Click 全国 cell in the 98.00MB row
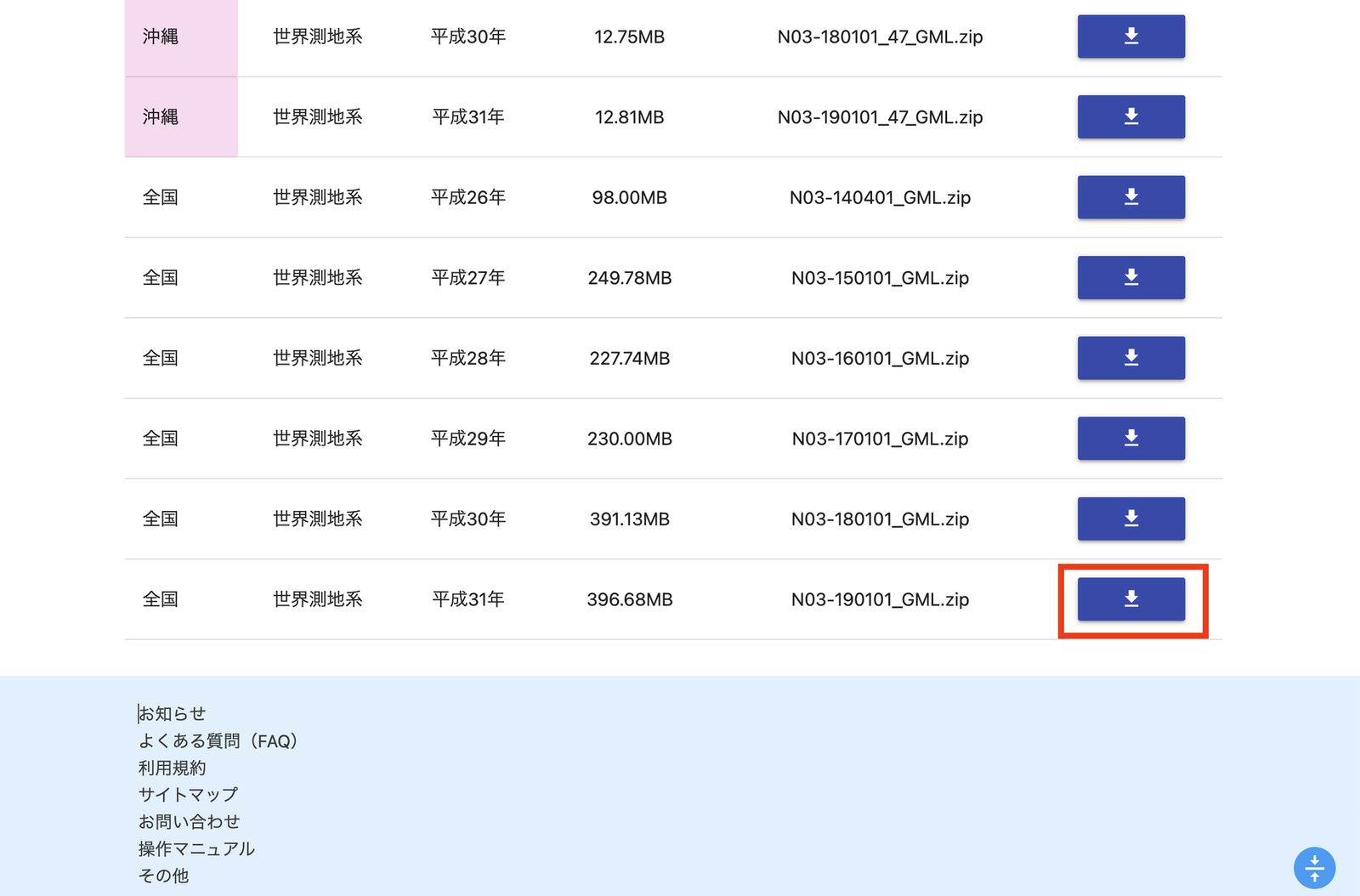 click(161, 197)
